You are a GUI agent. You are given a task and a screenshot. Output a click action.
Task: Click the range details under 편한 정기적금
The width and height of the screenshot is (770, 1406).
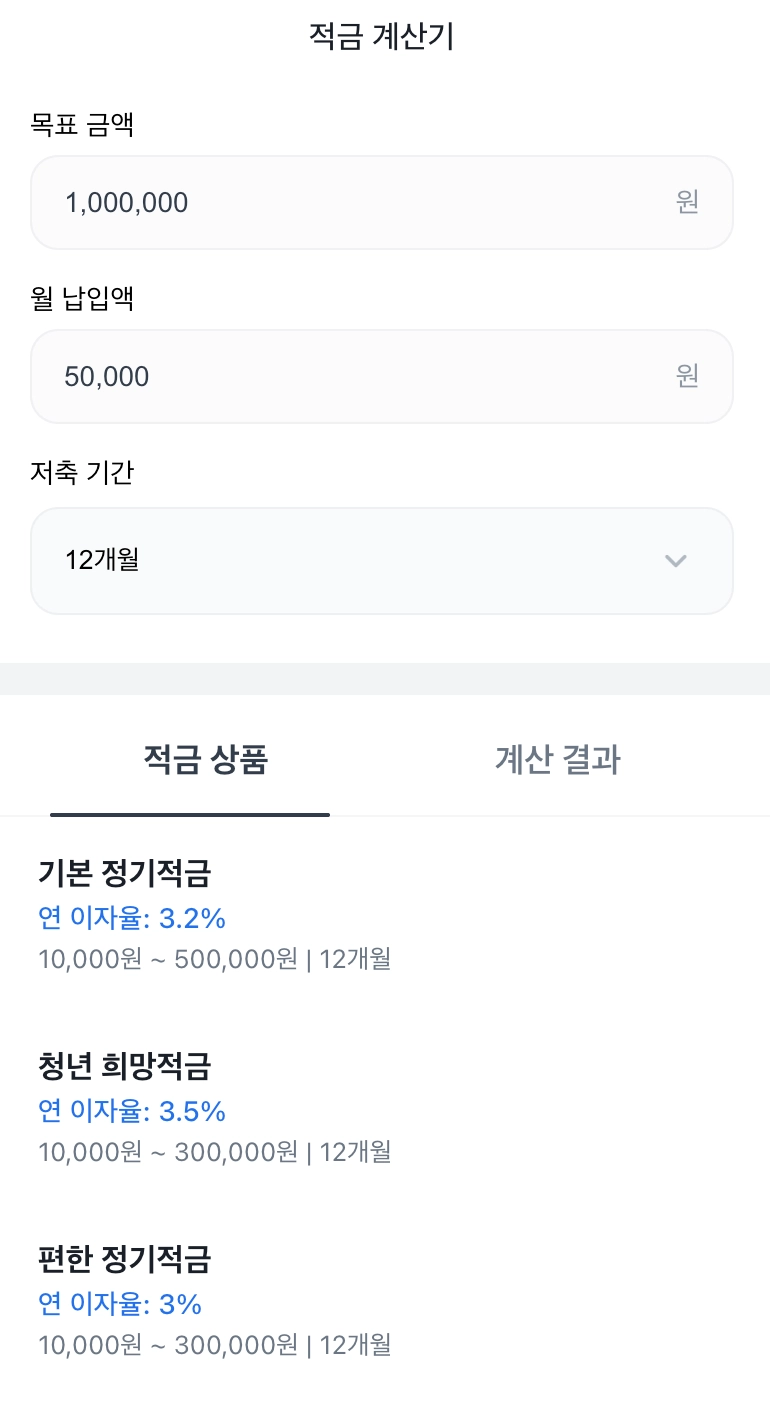point(214,1345)
